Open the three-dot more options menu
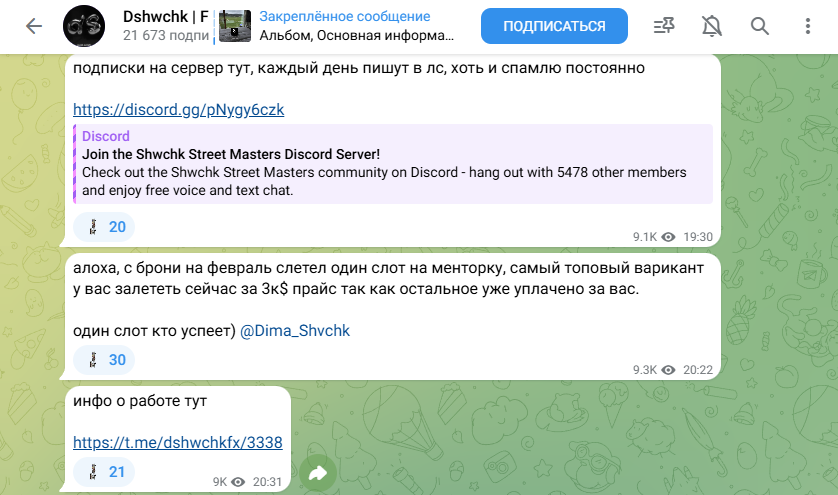This screenshot has height=495, width=838. click(x=808, y=26)
